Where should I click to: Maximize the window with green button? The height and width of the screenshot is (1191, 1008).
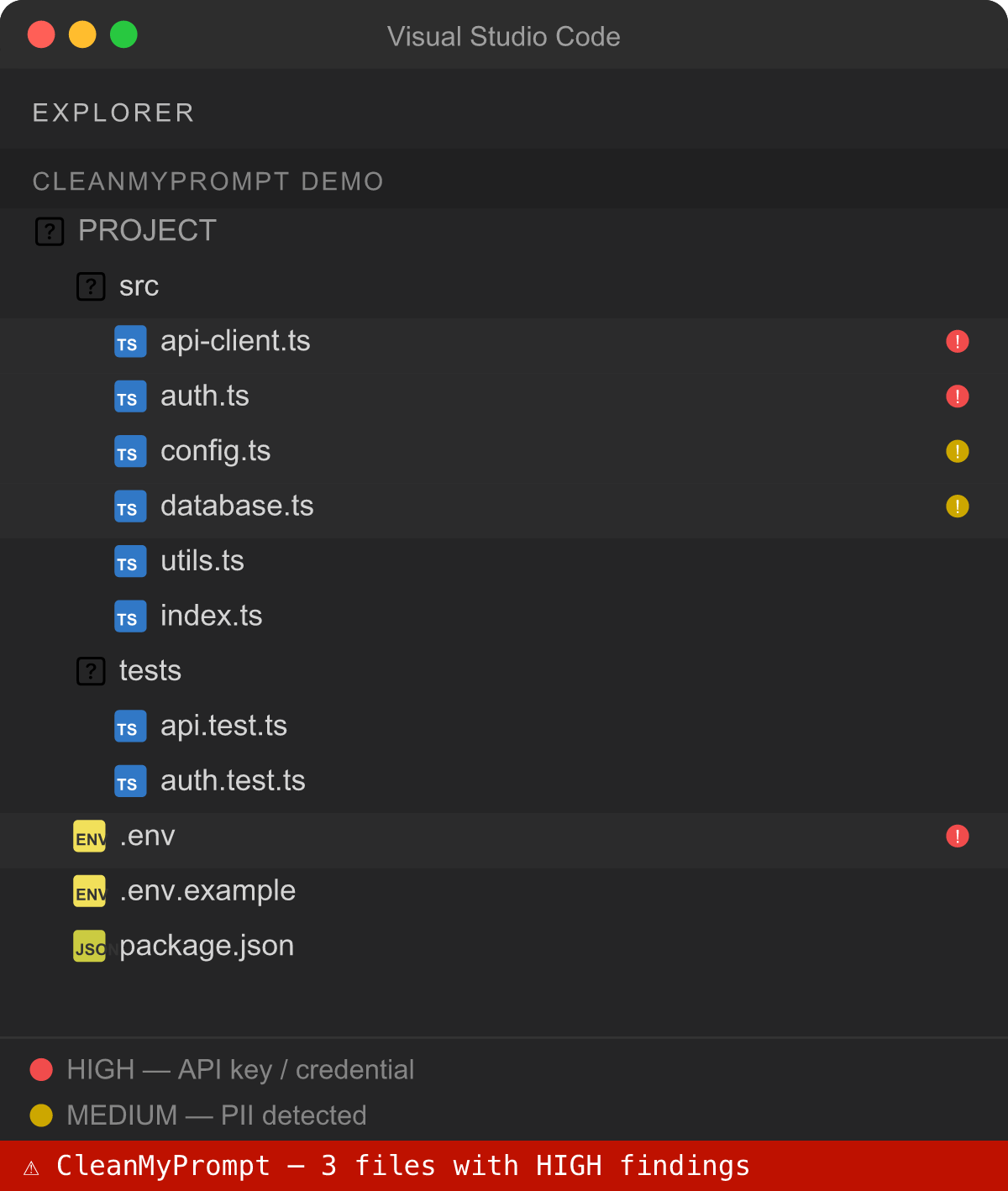click(123, 34)
